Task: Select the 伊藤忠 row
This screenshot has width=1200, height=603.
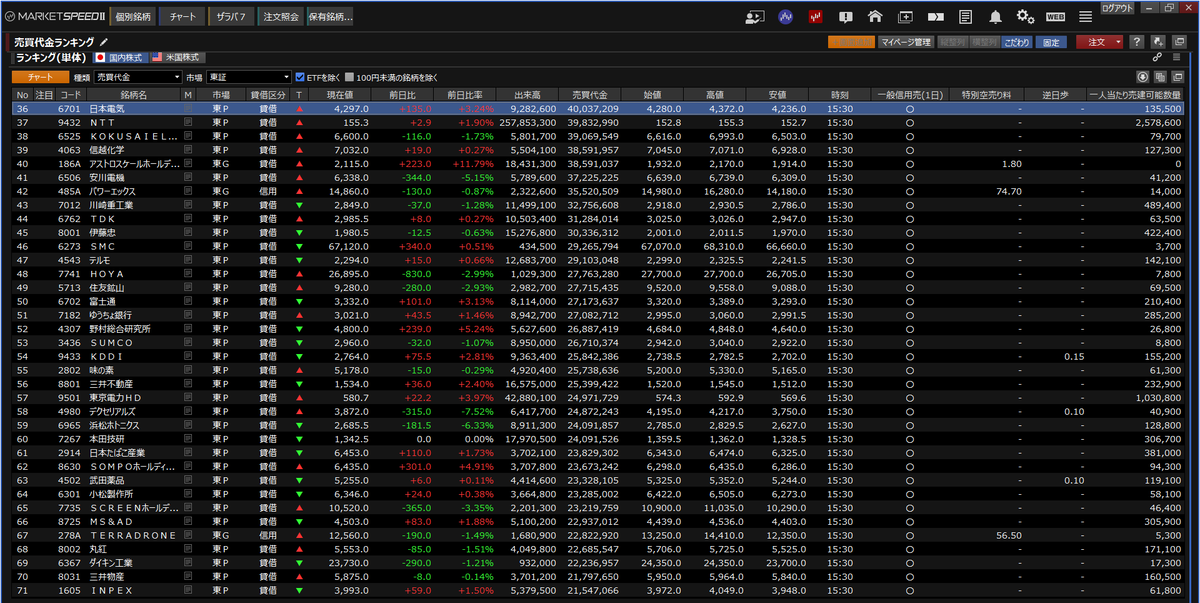Action: (600, 232)
